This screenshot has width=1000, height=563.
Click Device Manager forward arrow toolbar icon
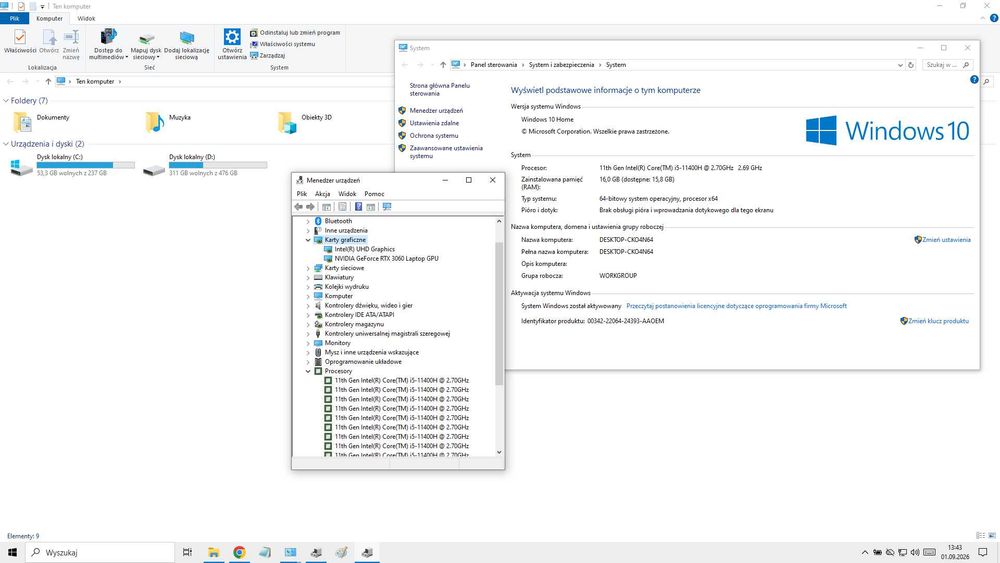coord(310,207)
